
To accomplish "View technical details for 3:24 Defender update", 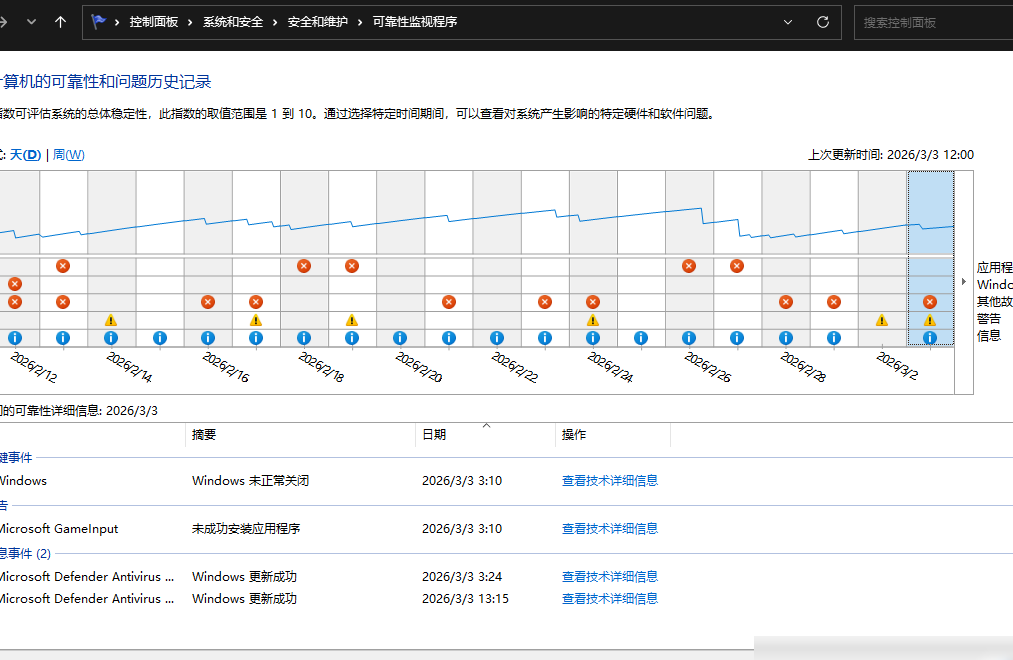I will point(610,576).
